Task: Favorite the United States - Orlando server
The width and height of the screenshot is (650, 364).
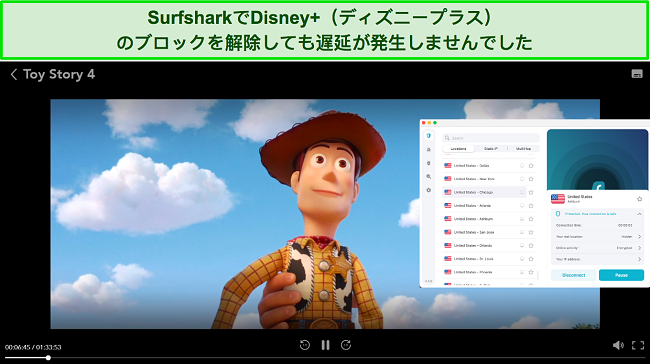Action: (x=531, y=245)
